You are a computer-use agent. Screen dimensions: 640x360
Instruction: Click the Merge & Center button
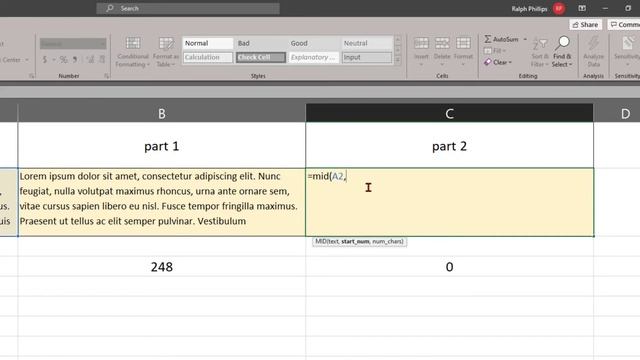pyautogui.click(x=11, y=60)
